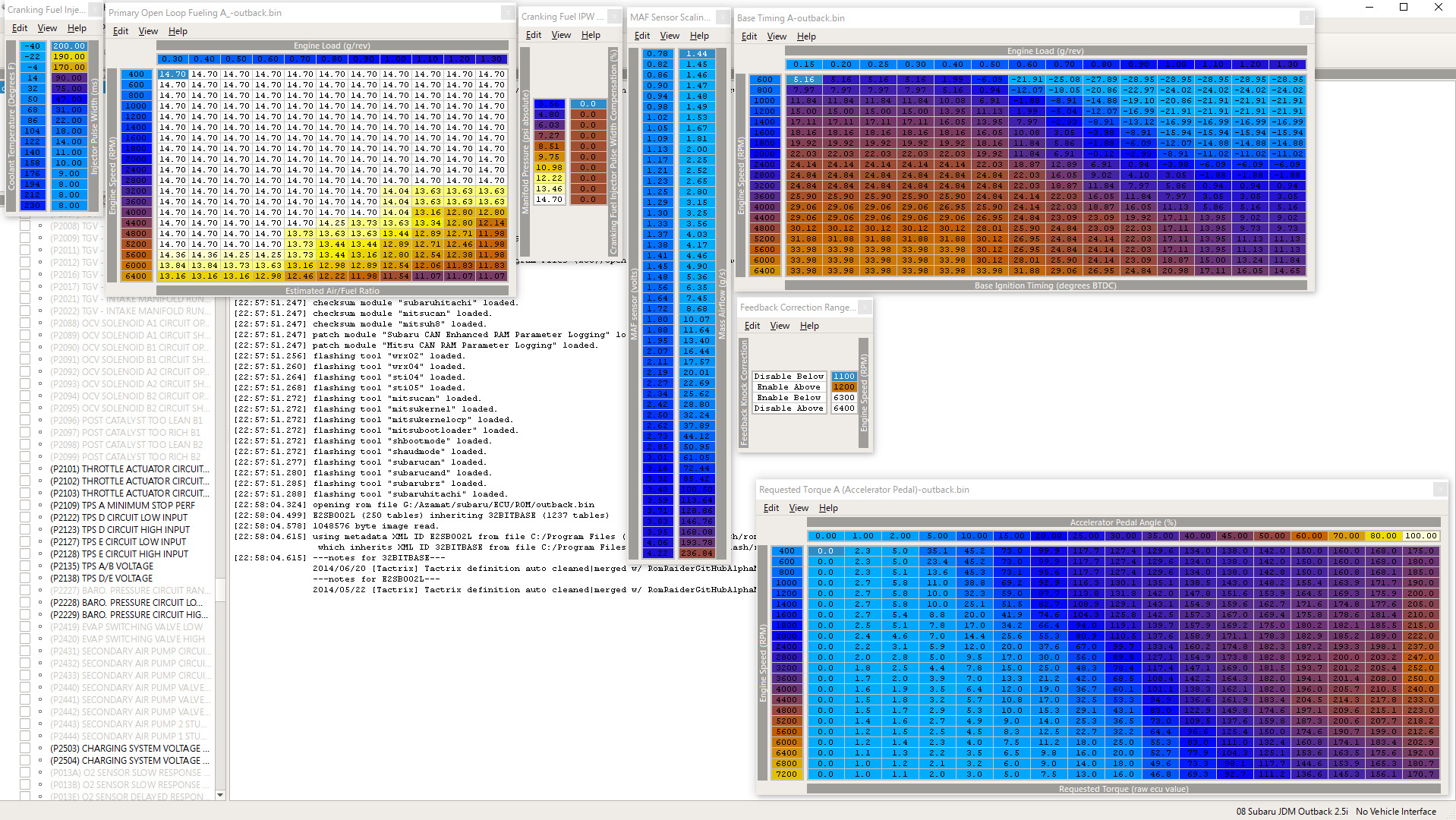
Task: Select the (P2138) TPS D/E VOLTAGE row
Action: click(102, 579)
